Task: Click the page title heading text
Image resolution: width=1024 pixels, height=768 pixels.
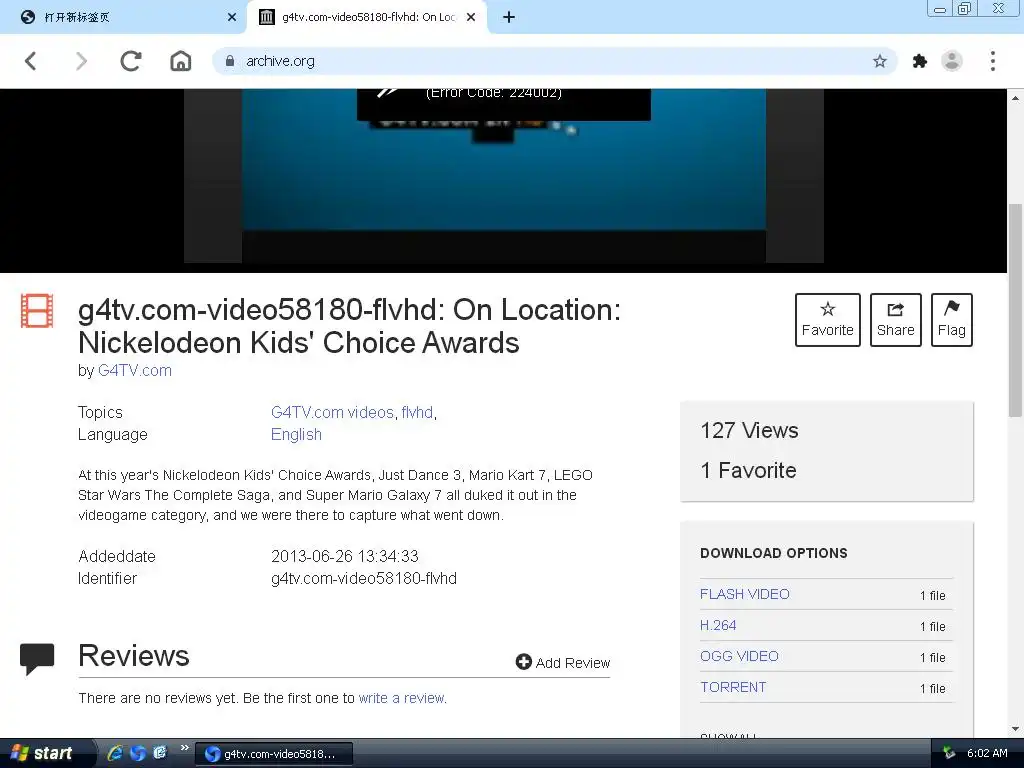Action: pyautogui.click(x=349, y=326)
